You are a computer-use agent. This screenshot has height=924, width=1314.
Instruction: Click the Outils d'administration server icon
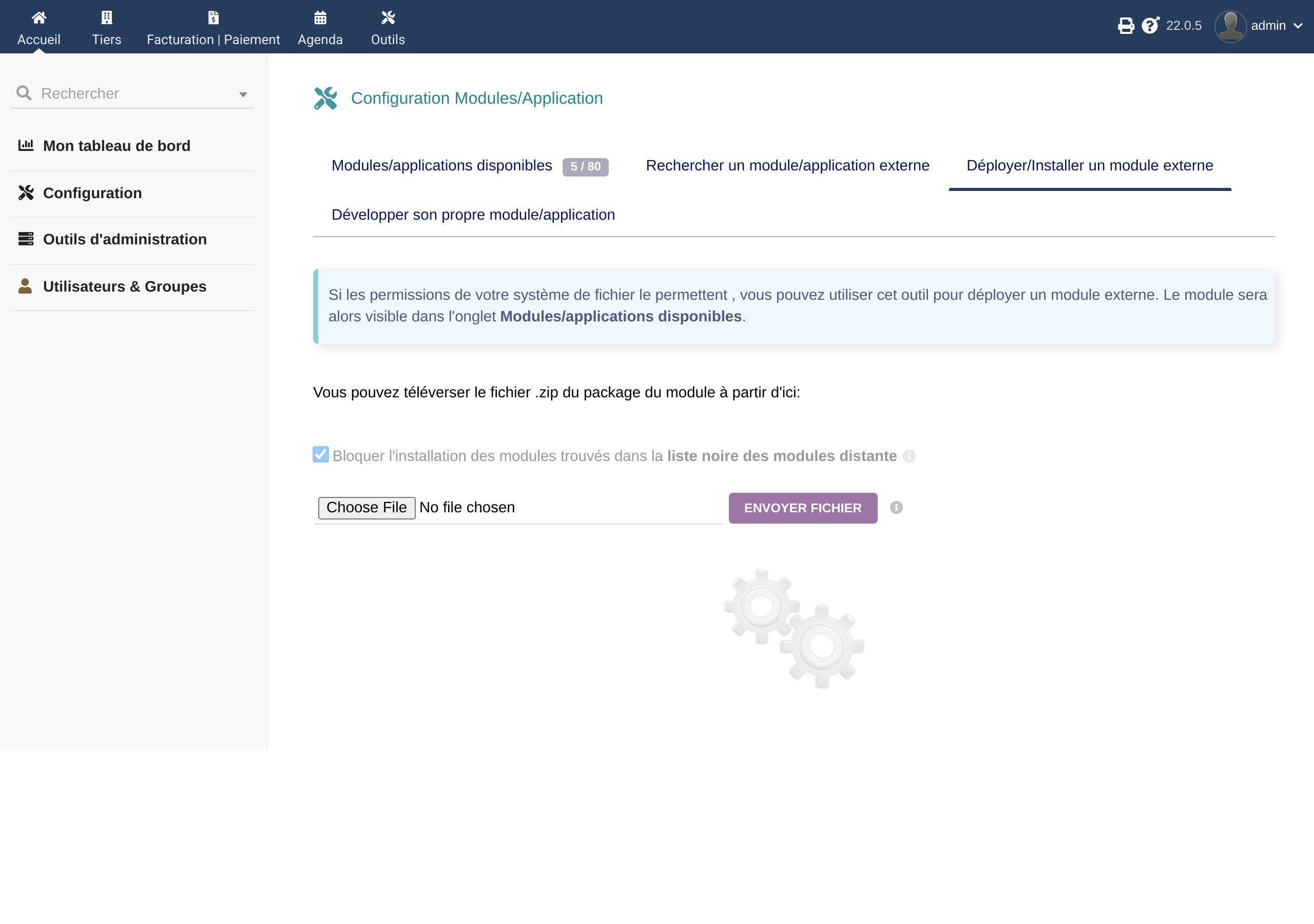(26, 239)
